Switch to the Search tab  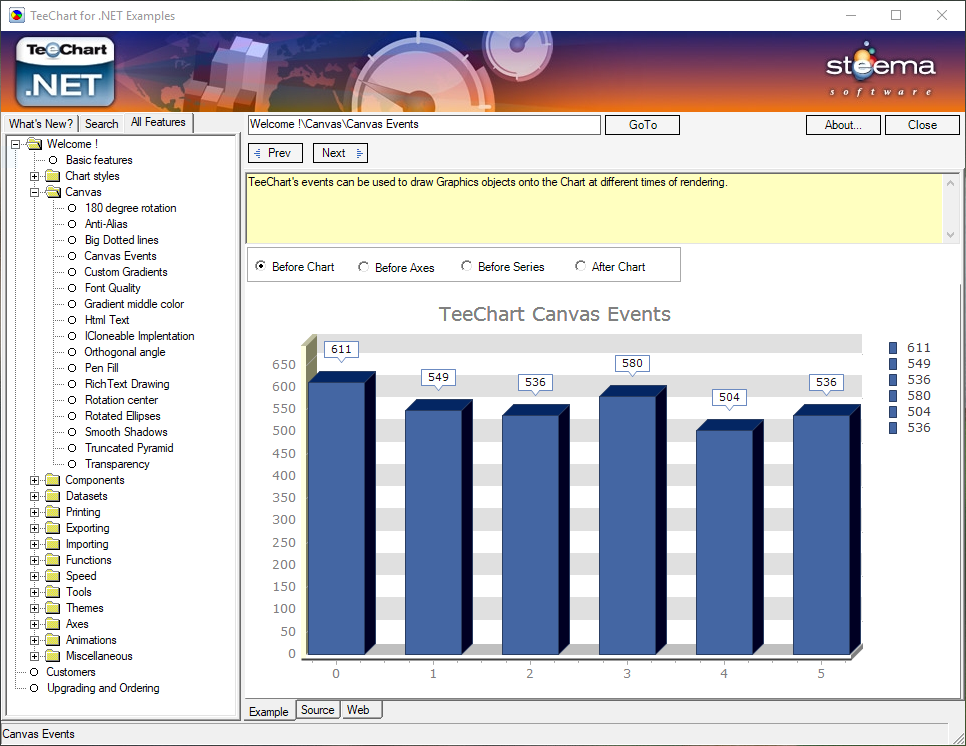coord(101,124)
